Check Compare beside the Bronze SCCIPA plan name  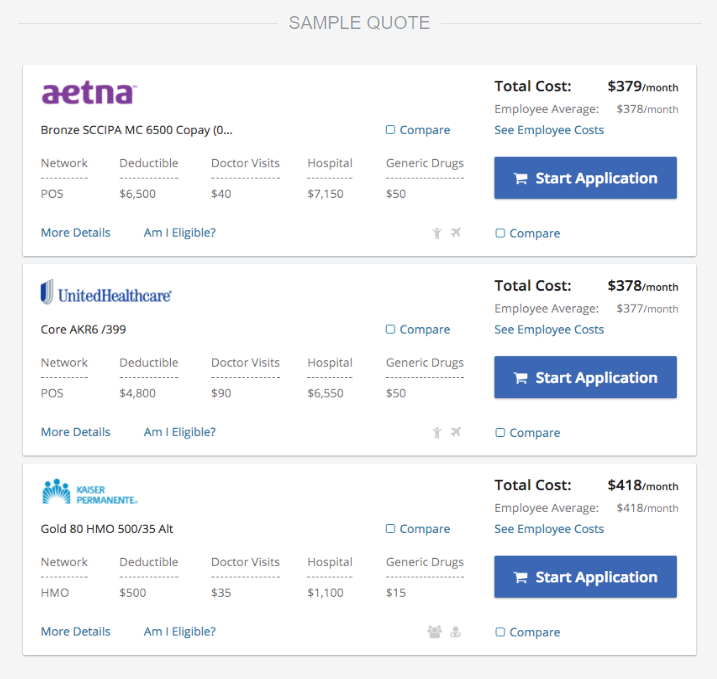[391, 130]
